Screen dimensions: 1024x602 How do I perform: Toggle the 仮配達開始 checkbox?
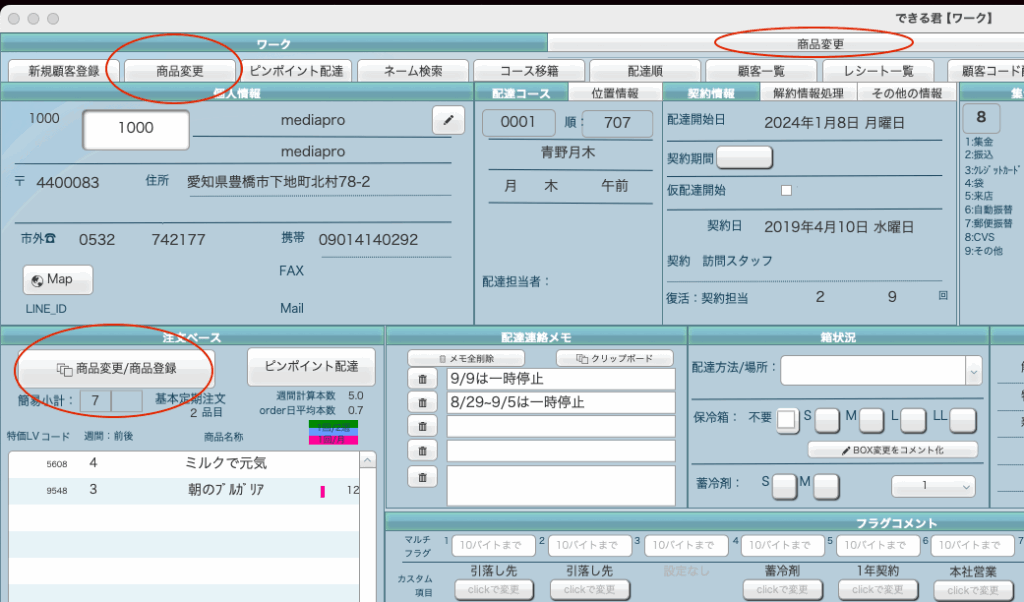click(x=786, y=190)
